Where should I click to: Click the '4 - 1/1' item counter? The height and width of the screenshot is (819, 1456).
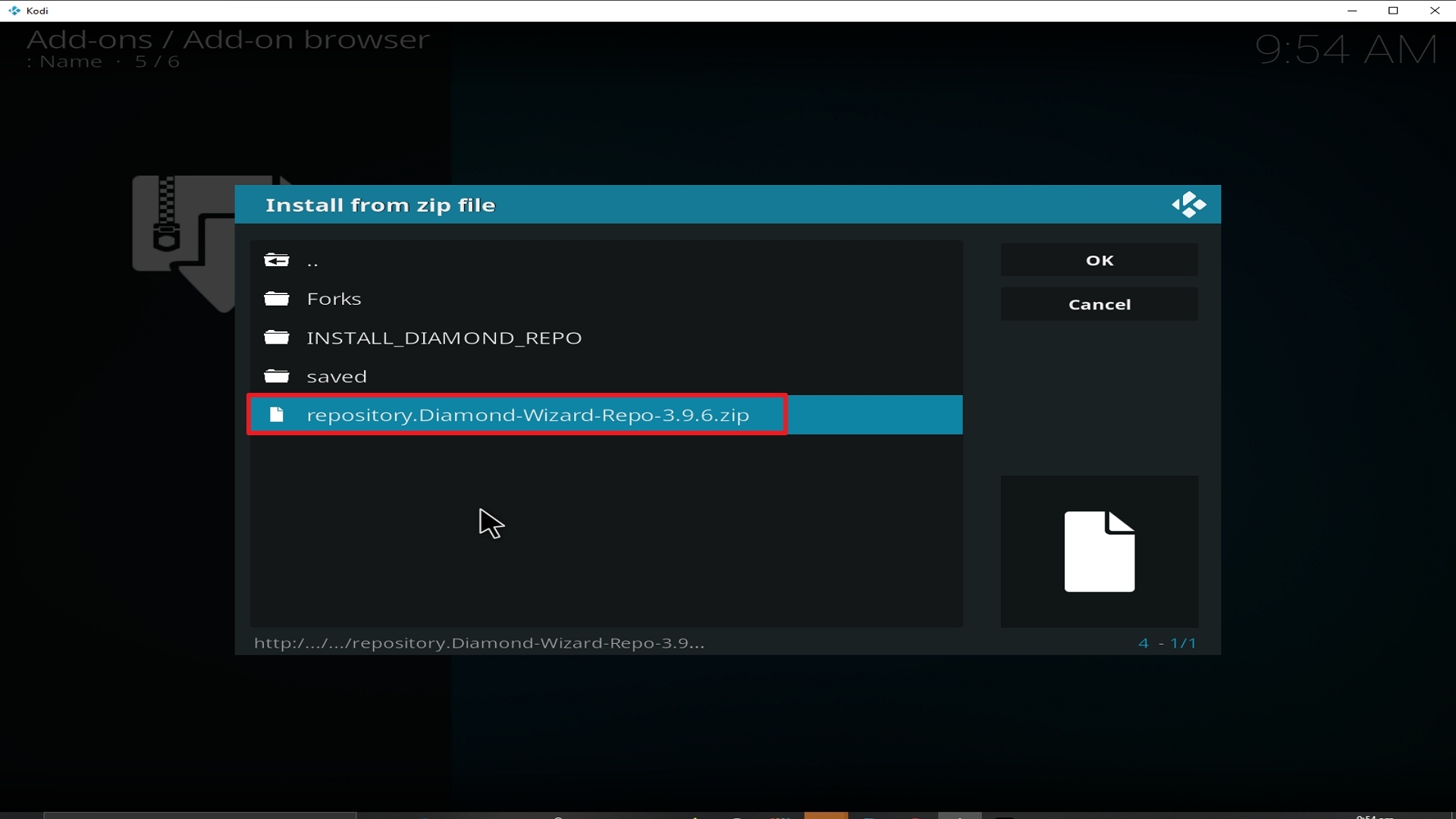coord(1167,643)
